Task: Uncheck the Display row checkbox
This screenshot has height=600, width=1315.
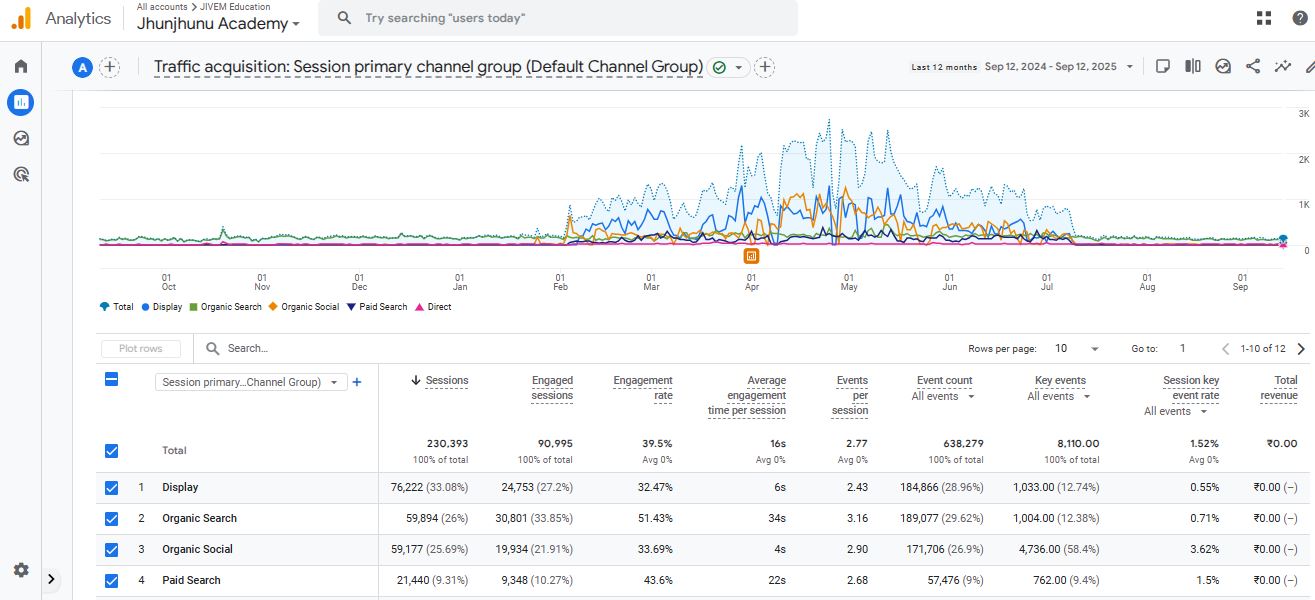Action: 111,488
